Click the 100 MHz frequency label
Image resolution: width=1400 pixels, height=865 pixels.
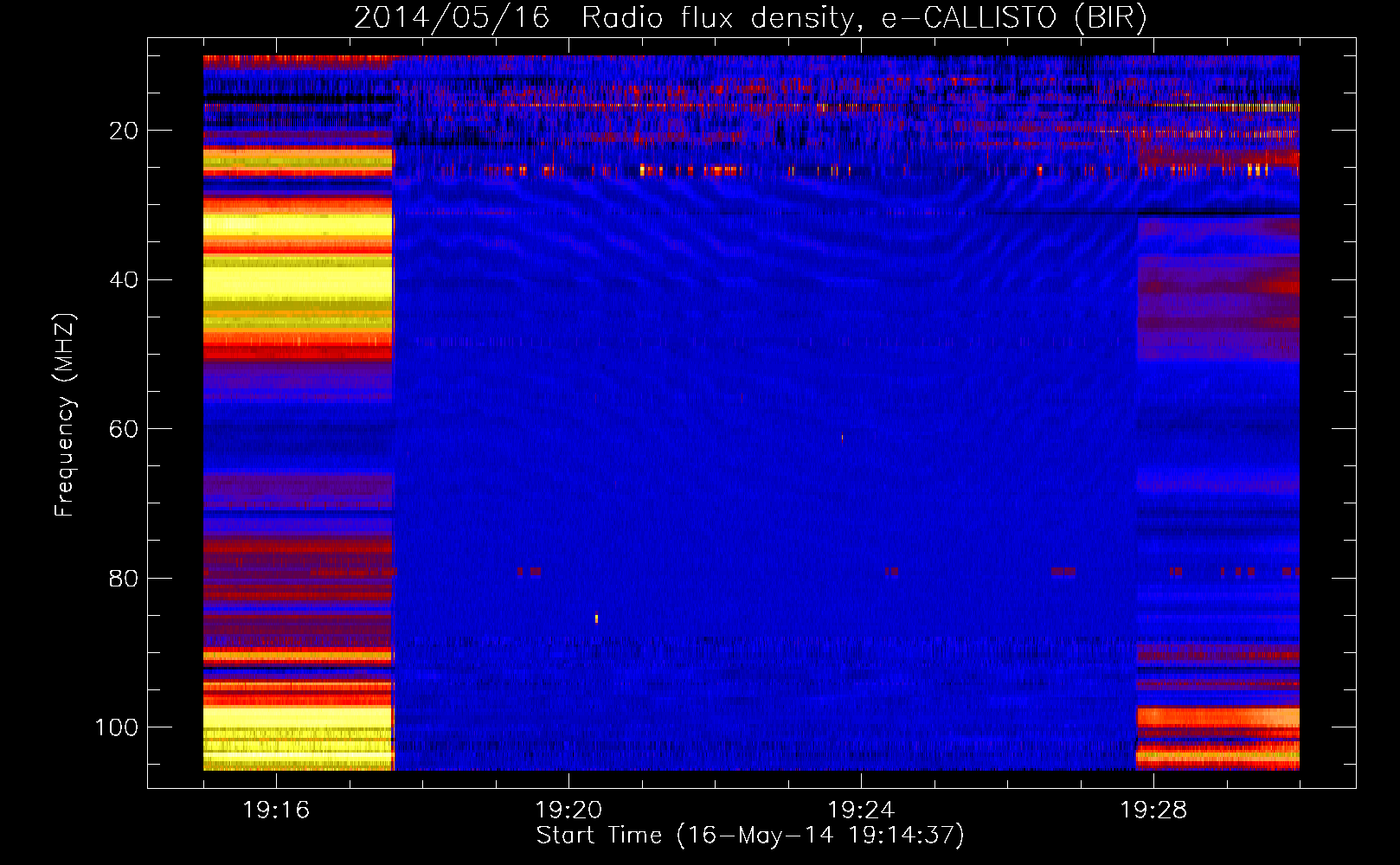click(x=117, y=727)
